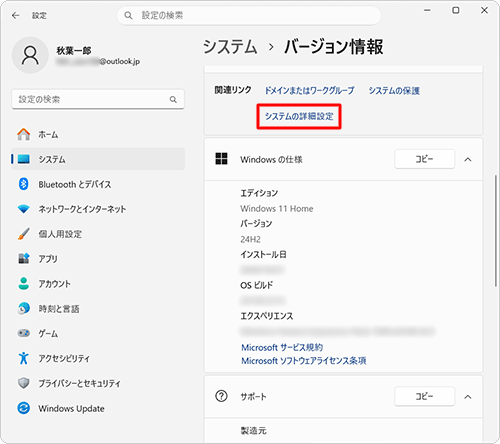Screen dimensions: 500x444
Task: Click the アカウント person icon
Action: [24, 284]
